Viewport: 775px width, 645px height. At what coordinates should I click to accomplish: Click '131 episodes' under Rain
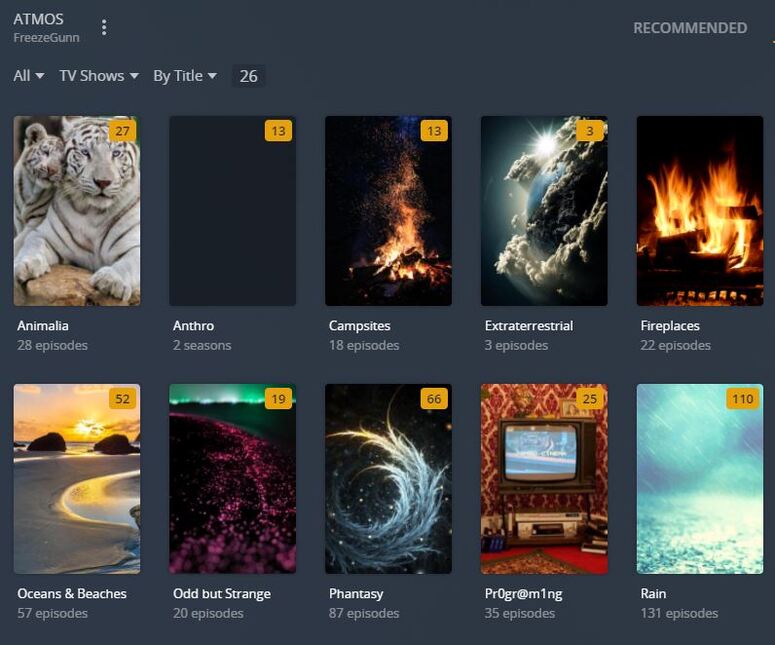[x=679, y=613]
